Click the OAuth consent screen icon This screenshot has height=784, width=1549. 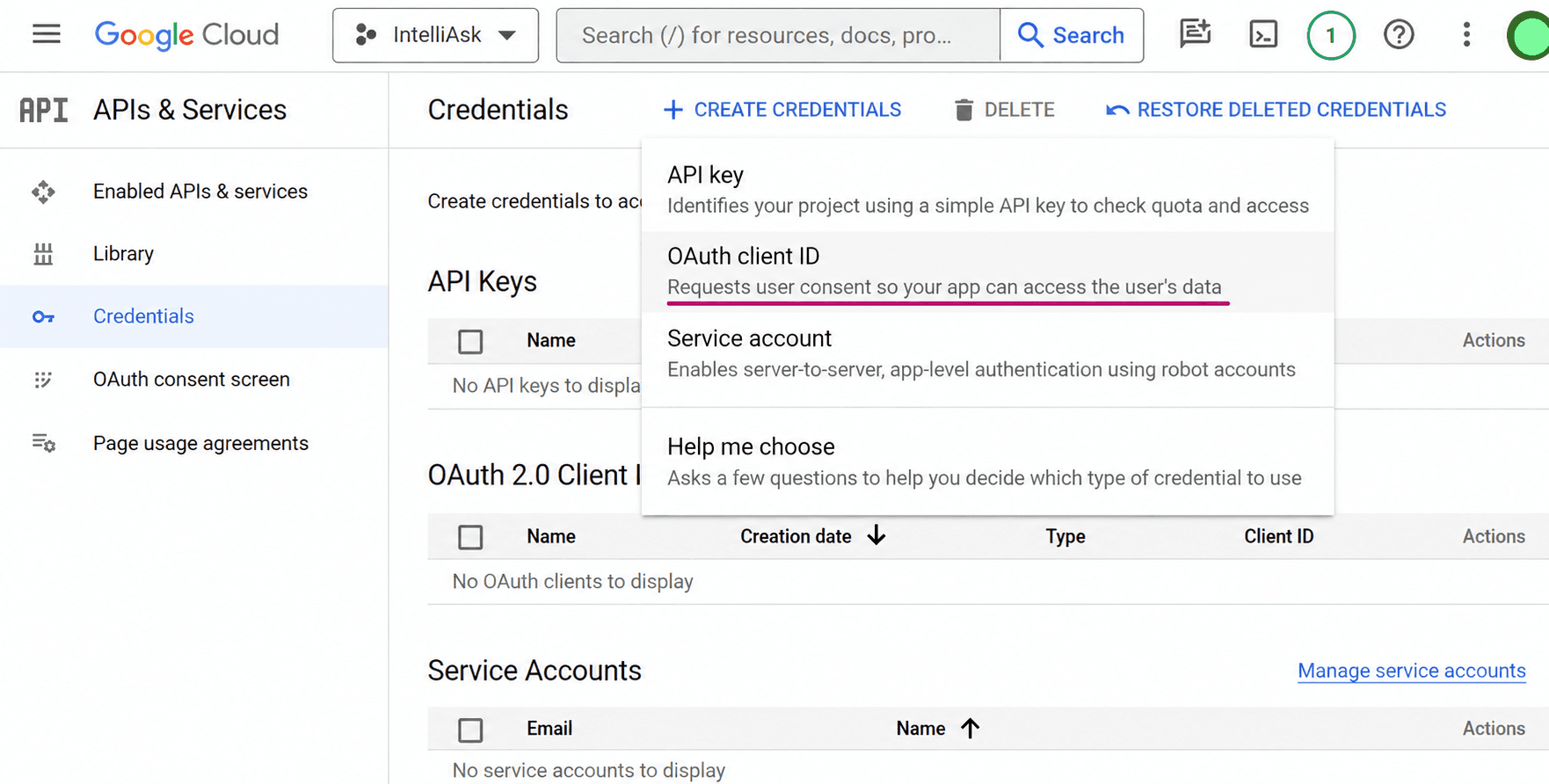43,380
